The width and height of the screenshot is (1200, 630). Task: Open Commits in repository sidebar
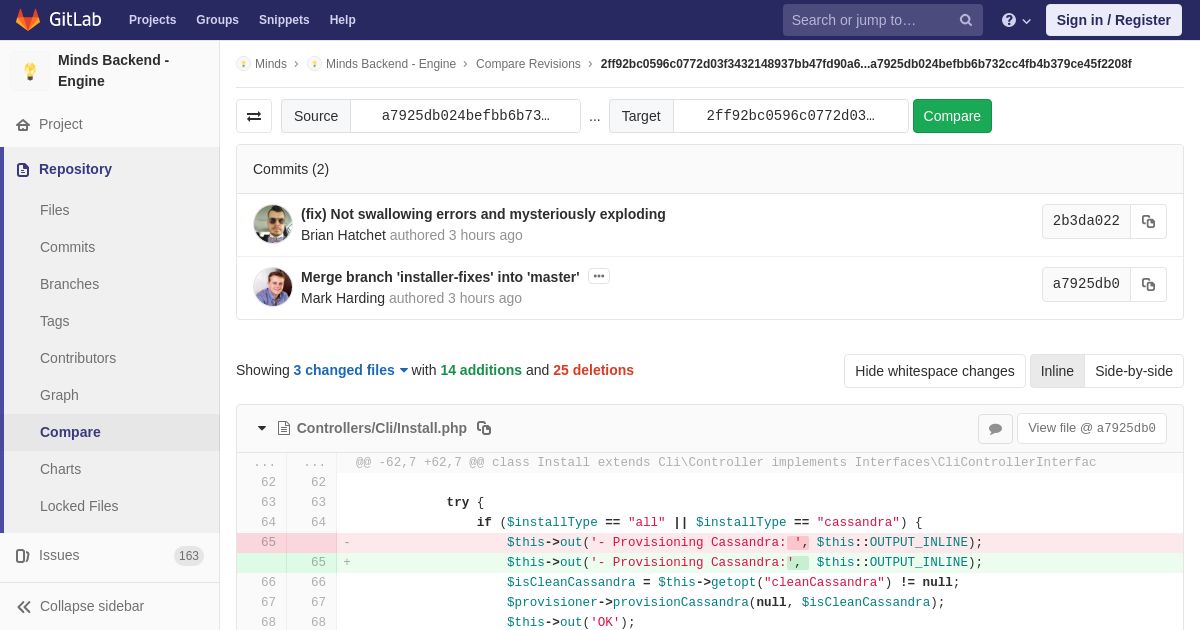[67, 247]
